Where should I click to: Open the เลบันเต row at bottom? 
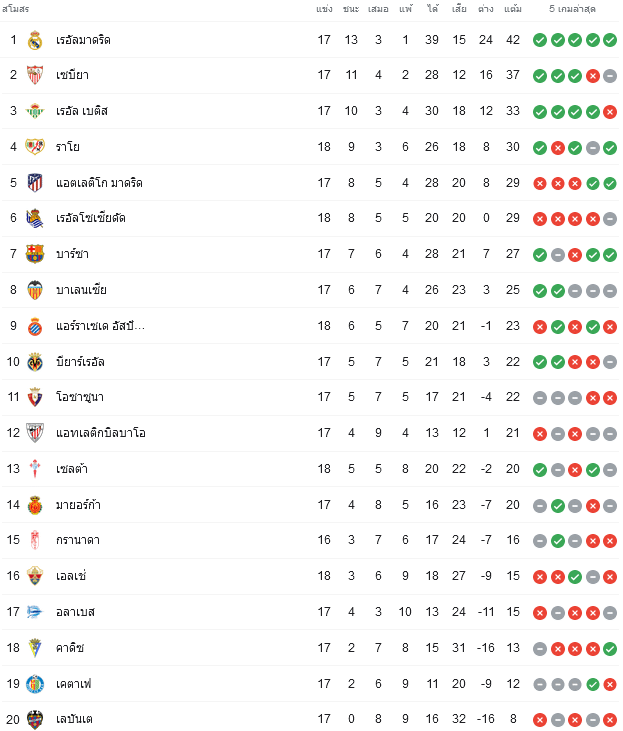pyautogui.click(x=310, y=719)
